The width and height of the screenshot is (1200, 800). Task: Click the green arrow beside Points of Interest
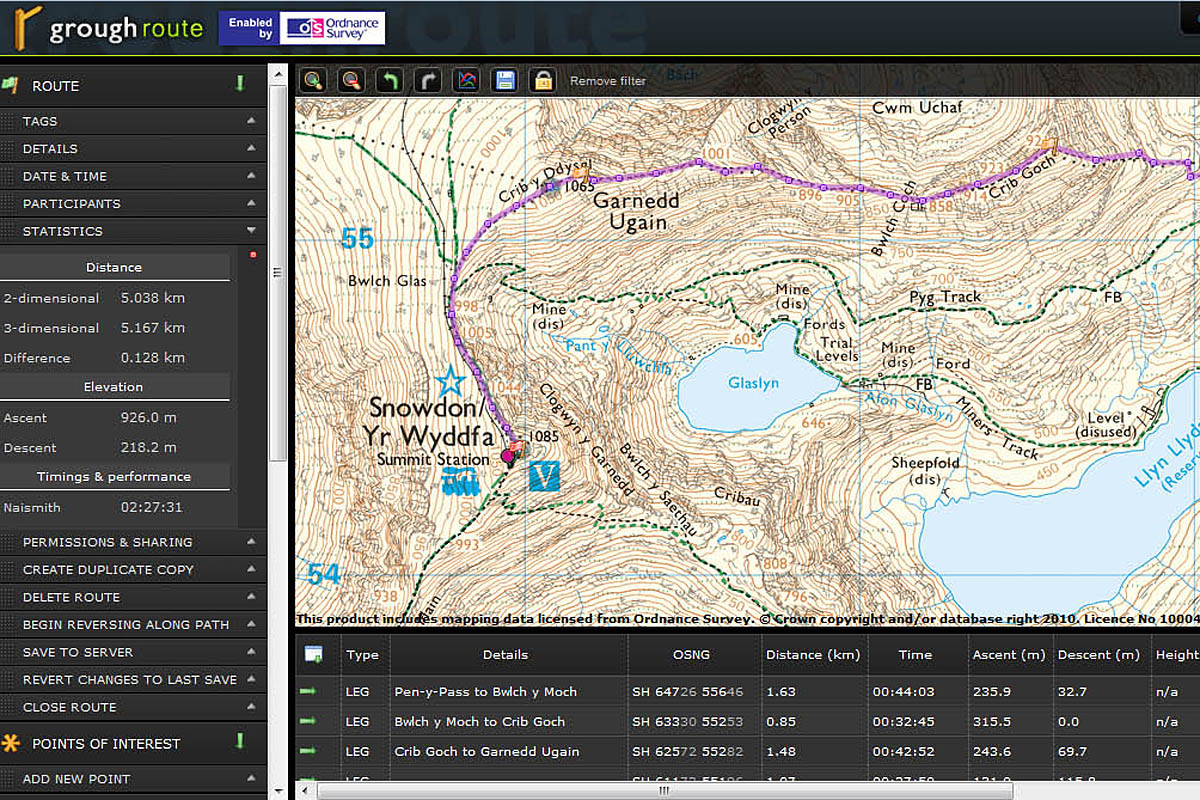click(240, 742)
